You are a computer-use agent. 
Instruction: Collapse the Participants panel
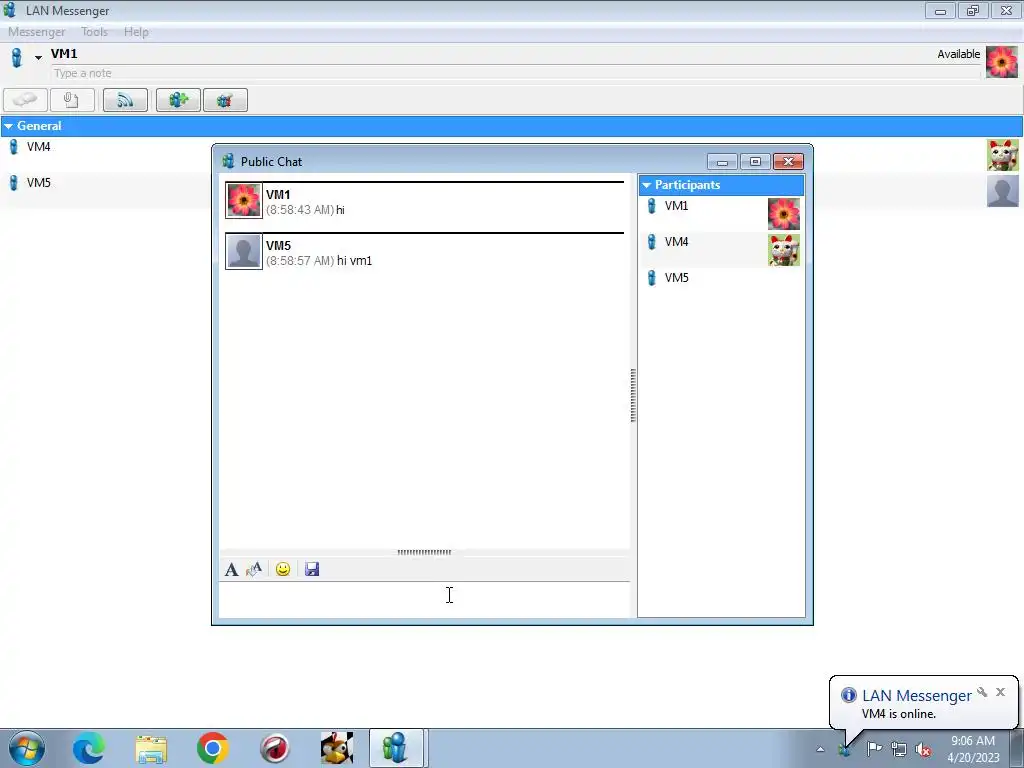[647, 185]
